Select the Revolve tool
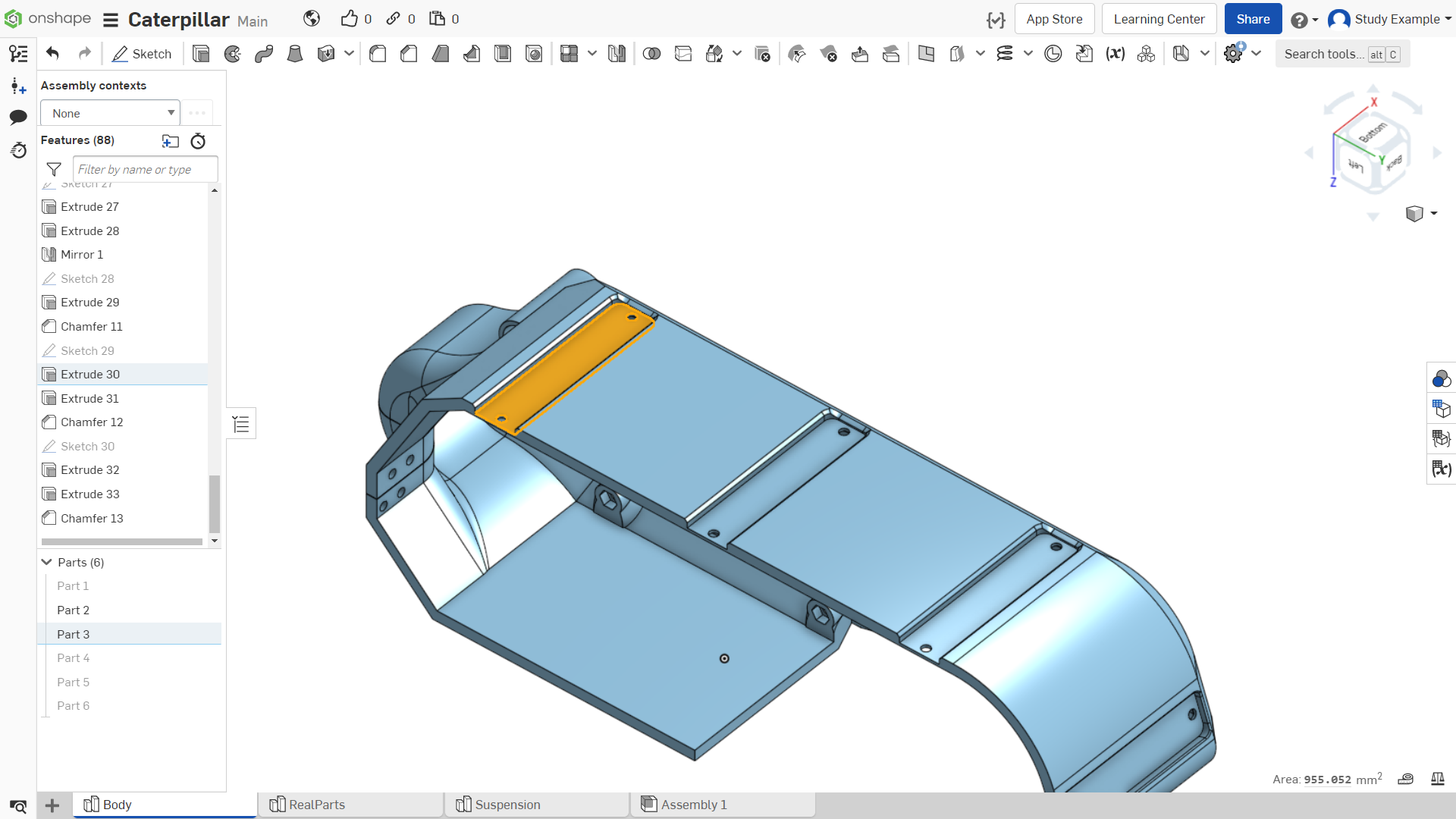Screen dimensions: 1456x819 [x=233, y=54]
